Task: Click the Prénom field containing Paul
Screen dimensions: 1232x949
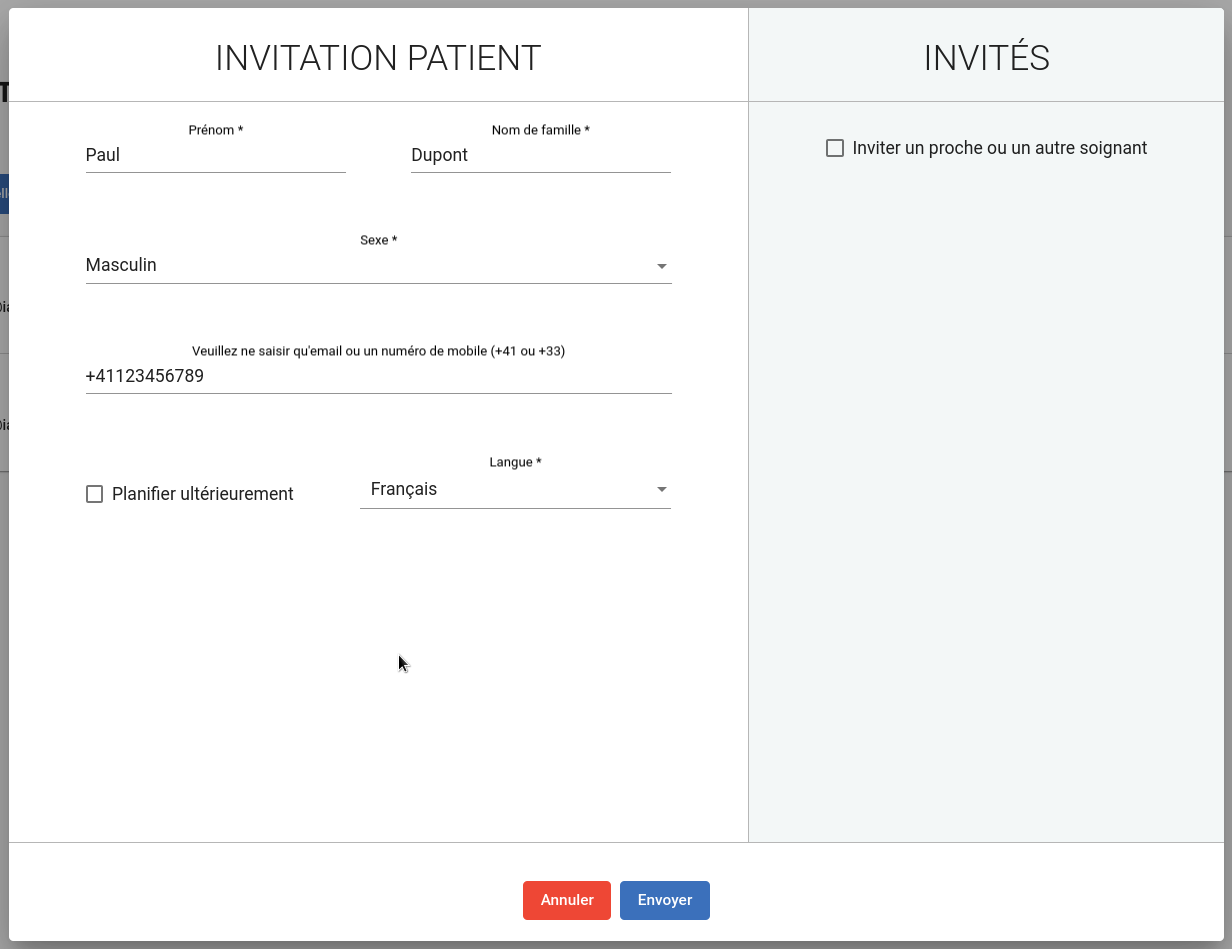Action: click(216, 155)
